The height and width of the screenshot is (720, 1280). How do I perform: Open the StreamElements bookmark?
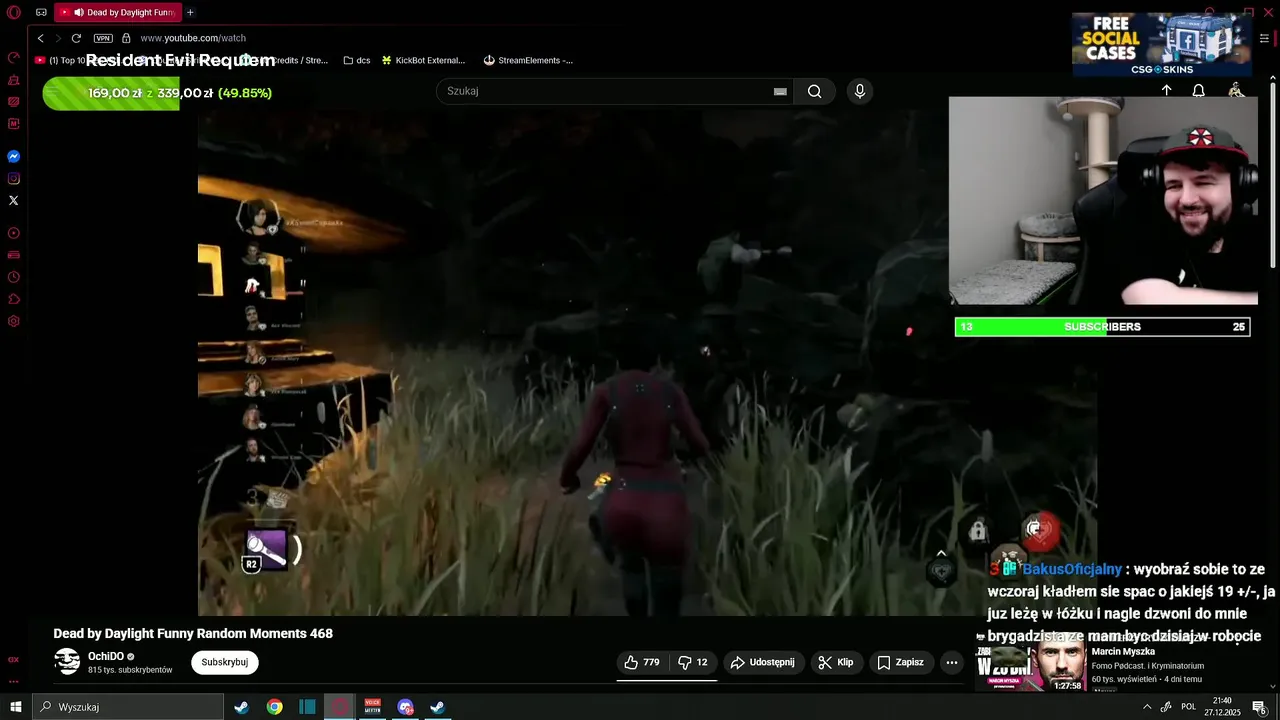528,60
